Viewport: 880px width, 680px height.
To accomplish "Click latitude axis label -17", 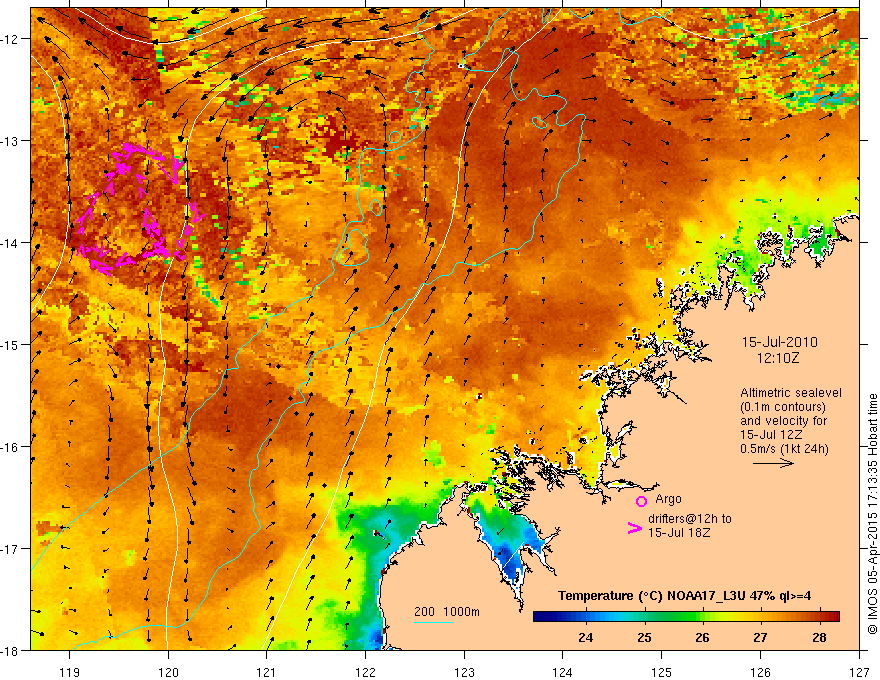I will (x=10, y=548).
